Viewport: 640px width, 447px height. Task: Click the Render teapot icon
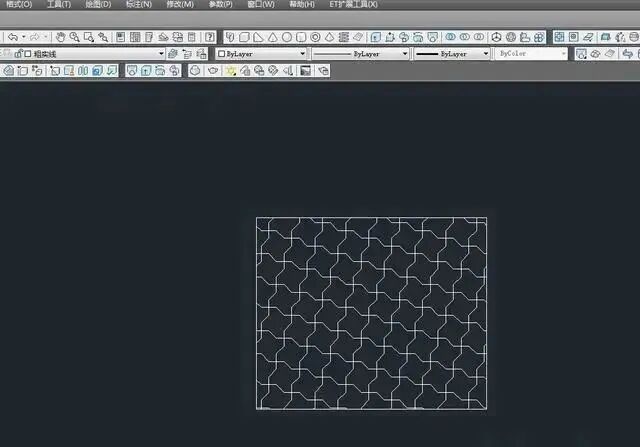pyautogui.click(x=213, y=71)
